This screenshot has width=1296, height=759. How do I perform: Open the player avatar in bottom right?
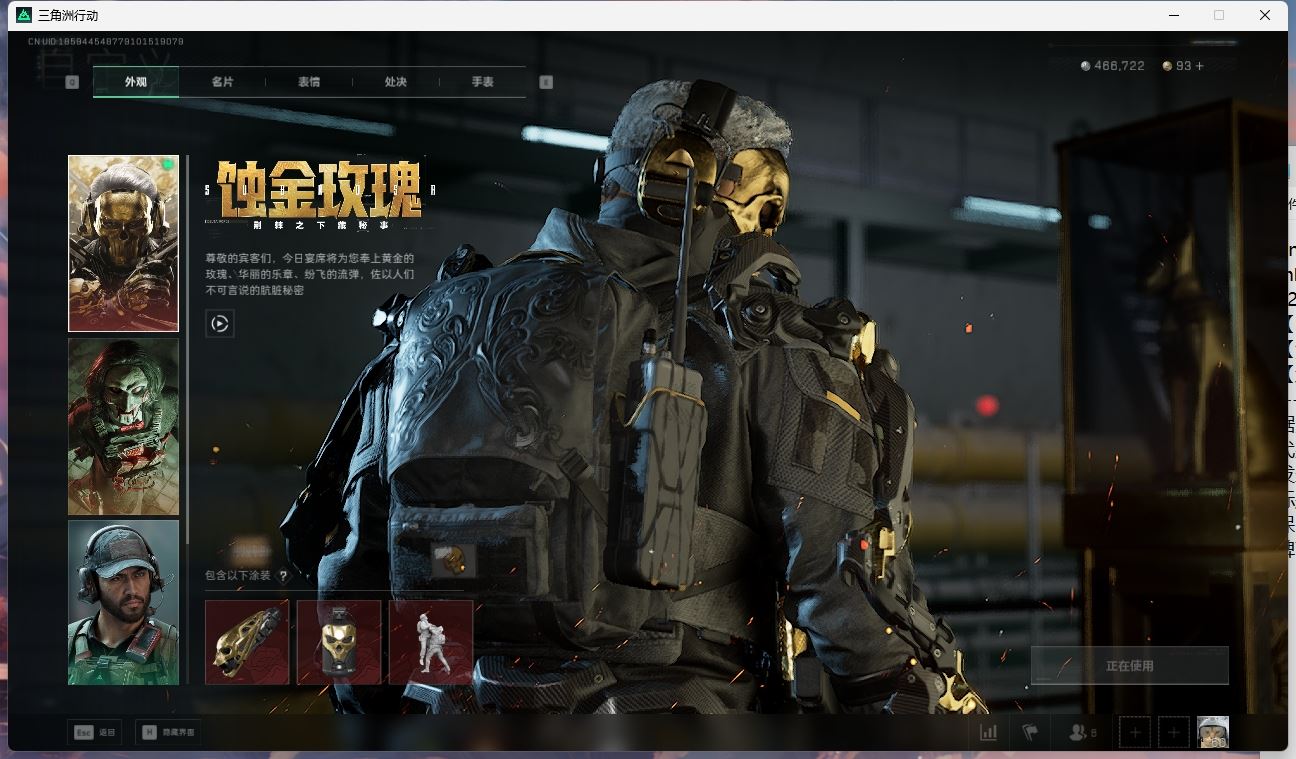[x=1213, y=732]
